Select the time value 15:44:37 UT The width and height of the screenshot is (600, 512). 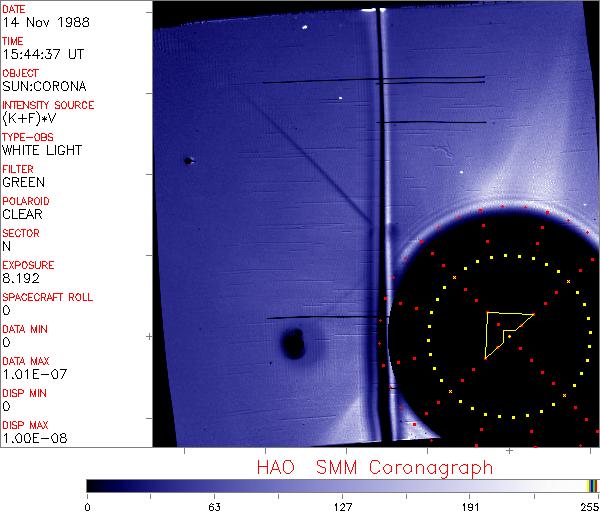tap(41, 55)
